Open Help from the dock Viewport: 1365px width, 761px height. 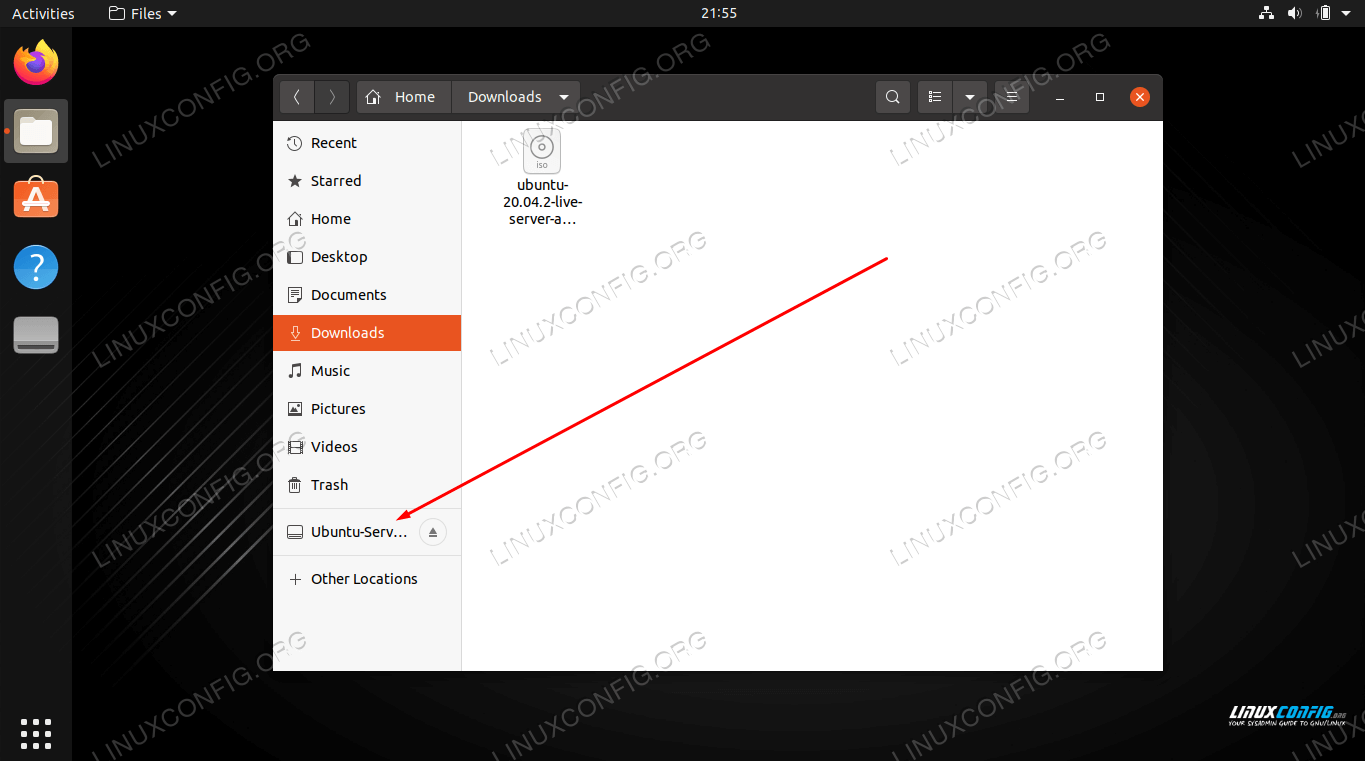point(36,267)
